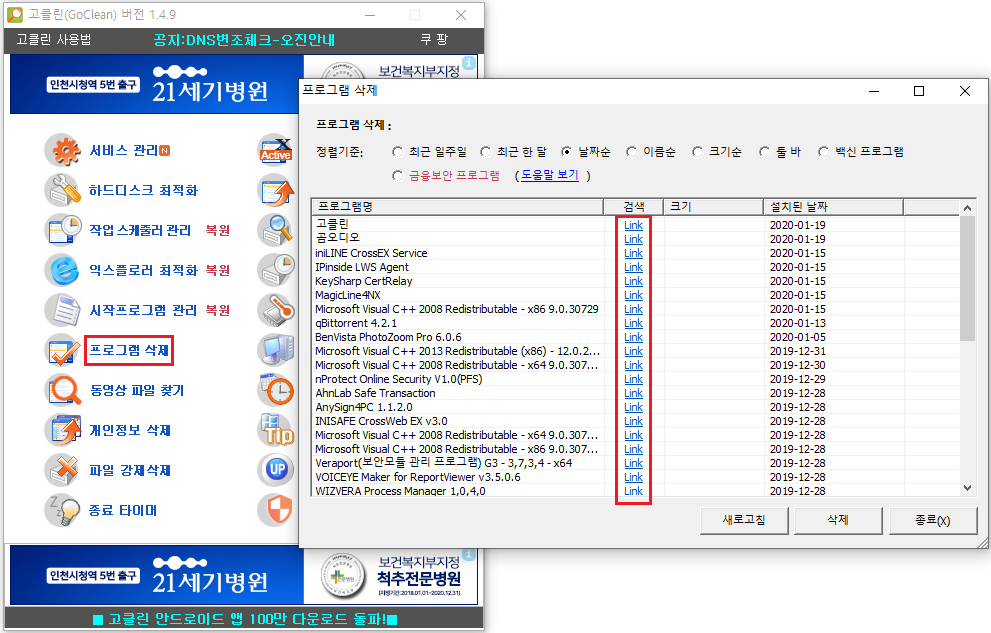Click the '복원' link next to 시작프로그램 관리
The height and width of the screenshot is (633, 991).
pos(217,310)
